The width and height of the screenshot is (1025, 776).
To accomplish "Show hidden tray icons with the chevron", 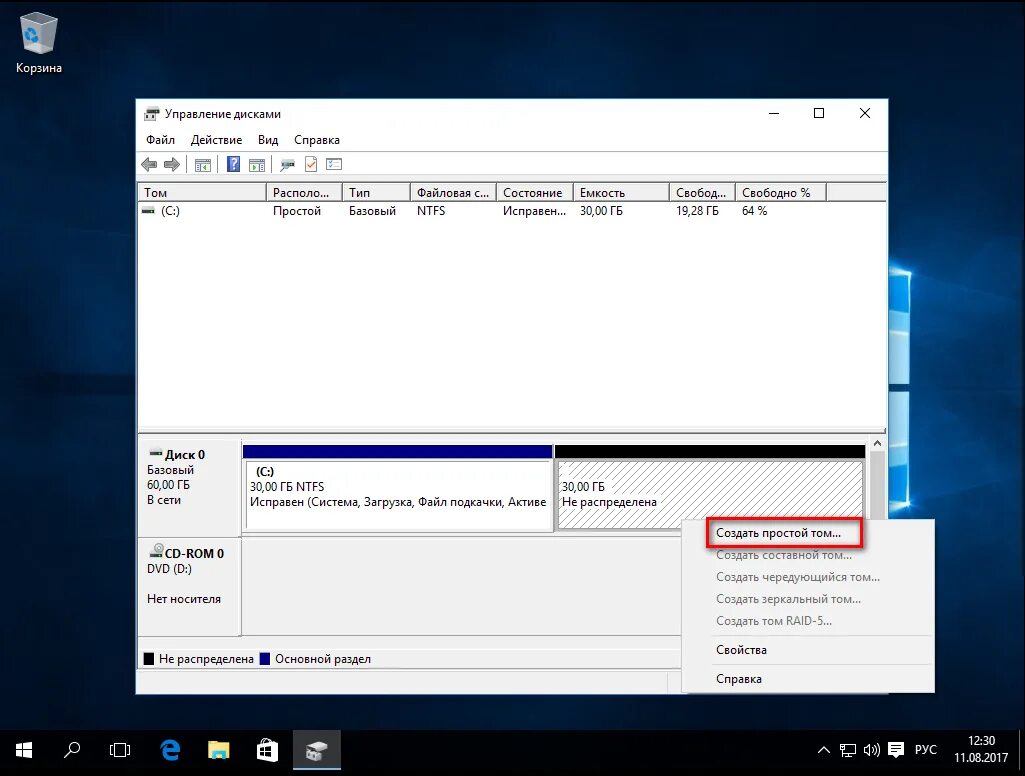I will click(824, 750).
